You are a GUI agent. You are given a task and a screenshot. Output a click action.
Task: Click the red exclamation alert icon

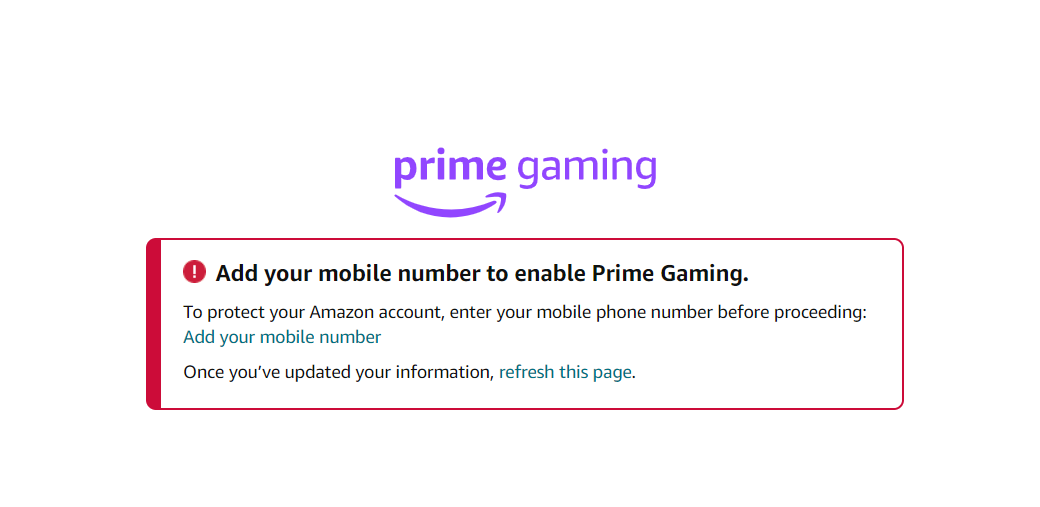194,272
